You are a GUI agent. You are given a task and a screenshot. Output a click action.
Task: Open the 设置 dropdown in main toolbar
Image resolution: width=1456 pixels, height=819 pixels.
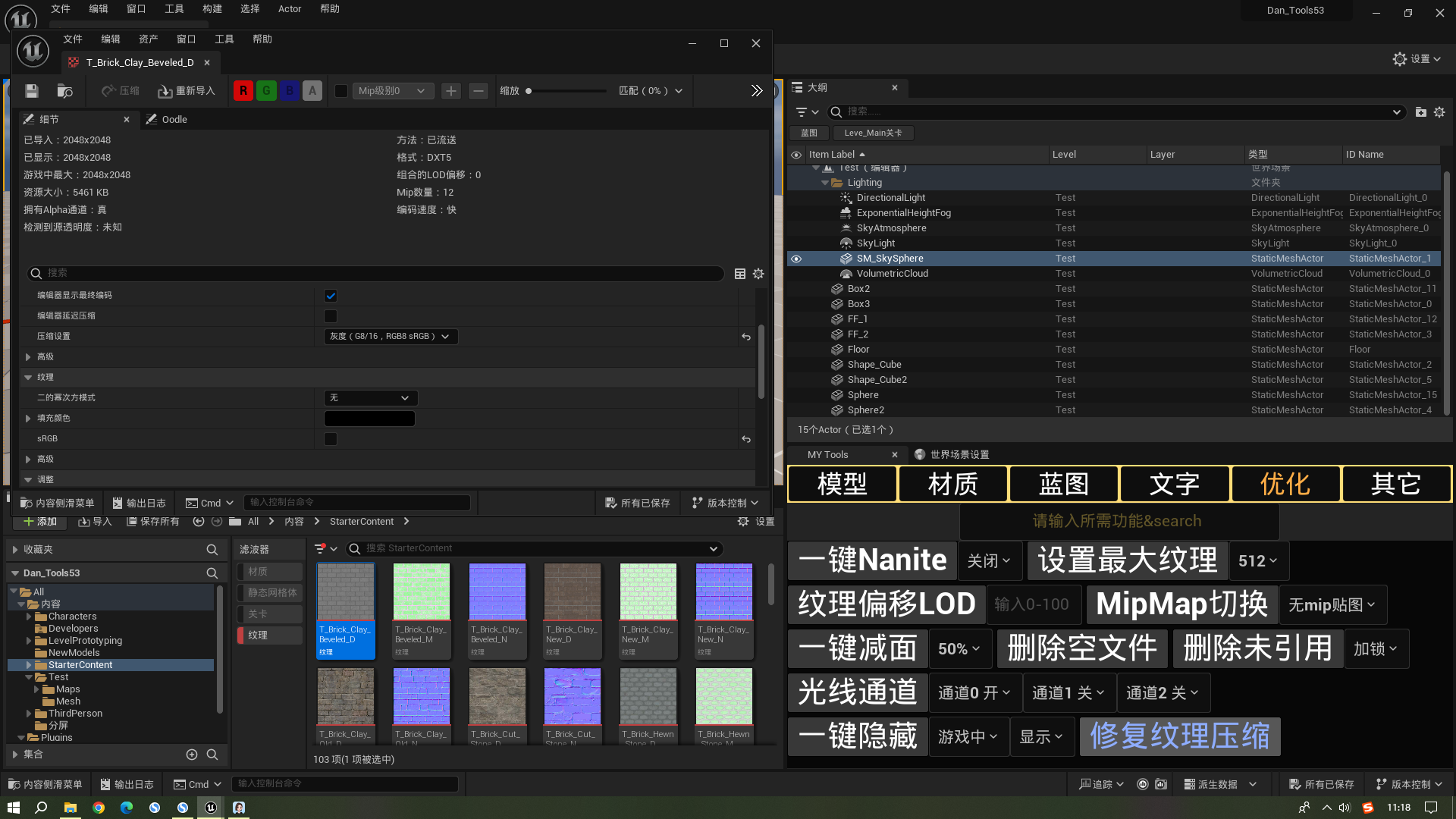coord(1417,59)
